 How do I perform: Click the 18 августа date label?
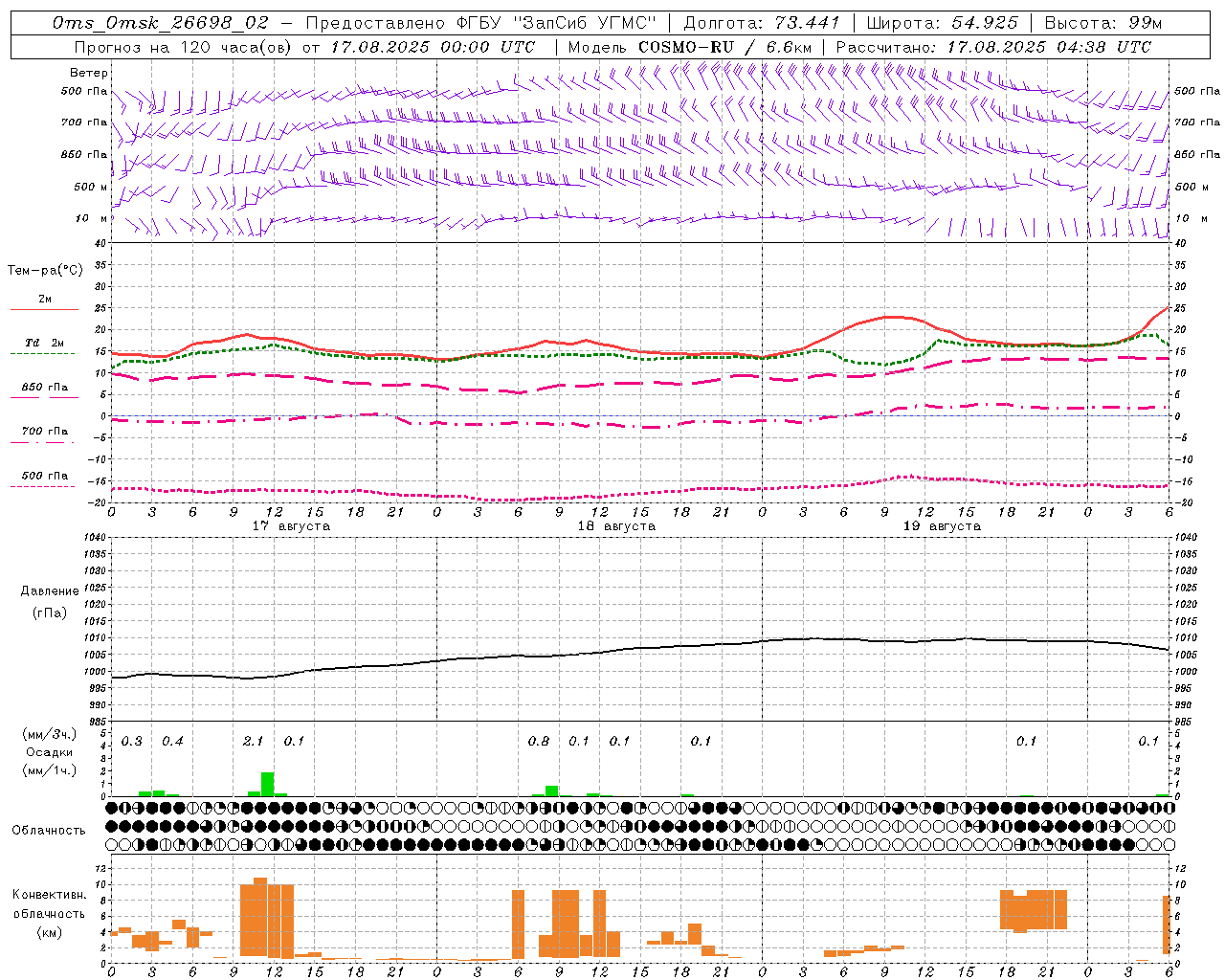pos(616,526)
